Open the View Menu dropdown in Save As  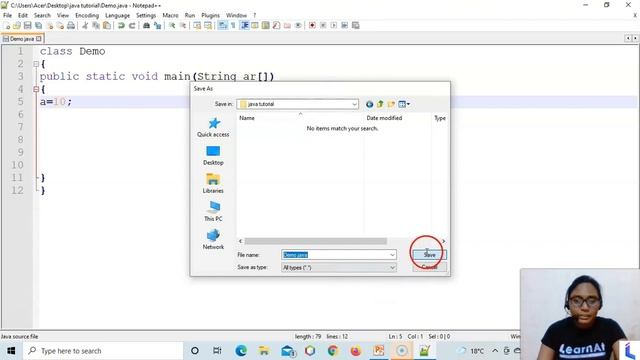tap(404, 104)
